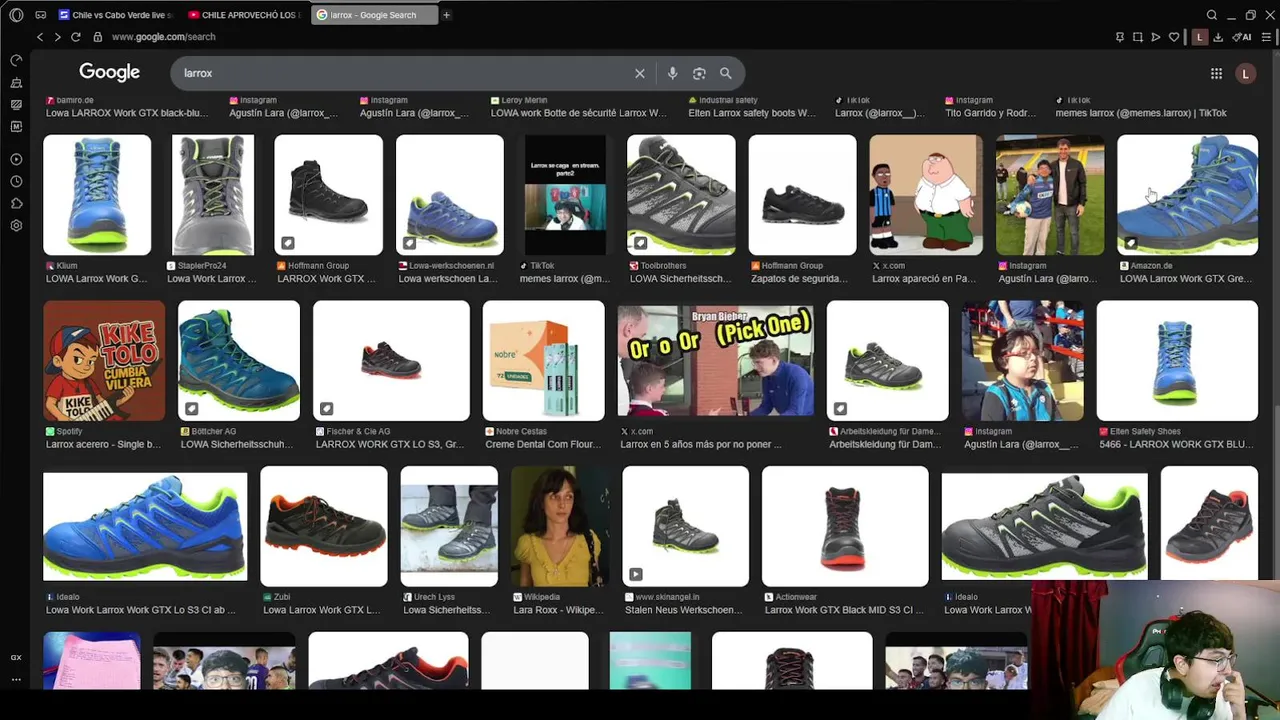Image resolution: width=1280 pixels, height=720 pixels.
Task: Open the AI assistant icon in toolbar
Action: tap(1243, 37)
